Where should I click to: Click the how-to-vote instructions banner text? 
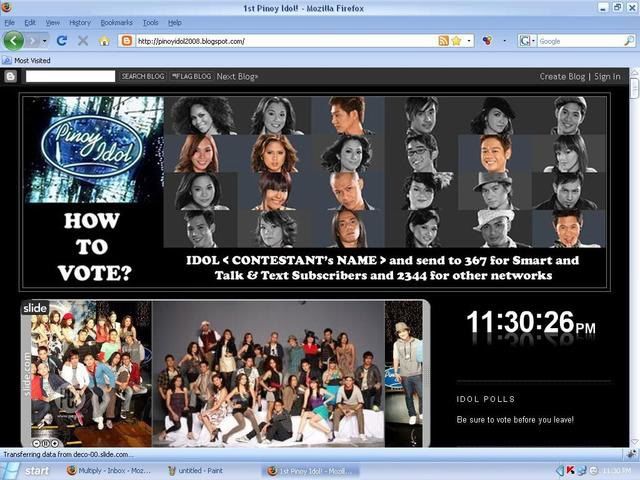383,268
